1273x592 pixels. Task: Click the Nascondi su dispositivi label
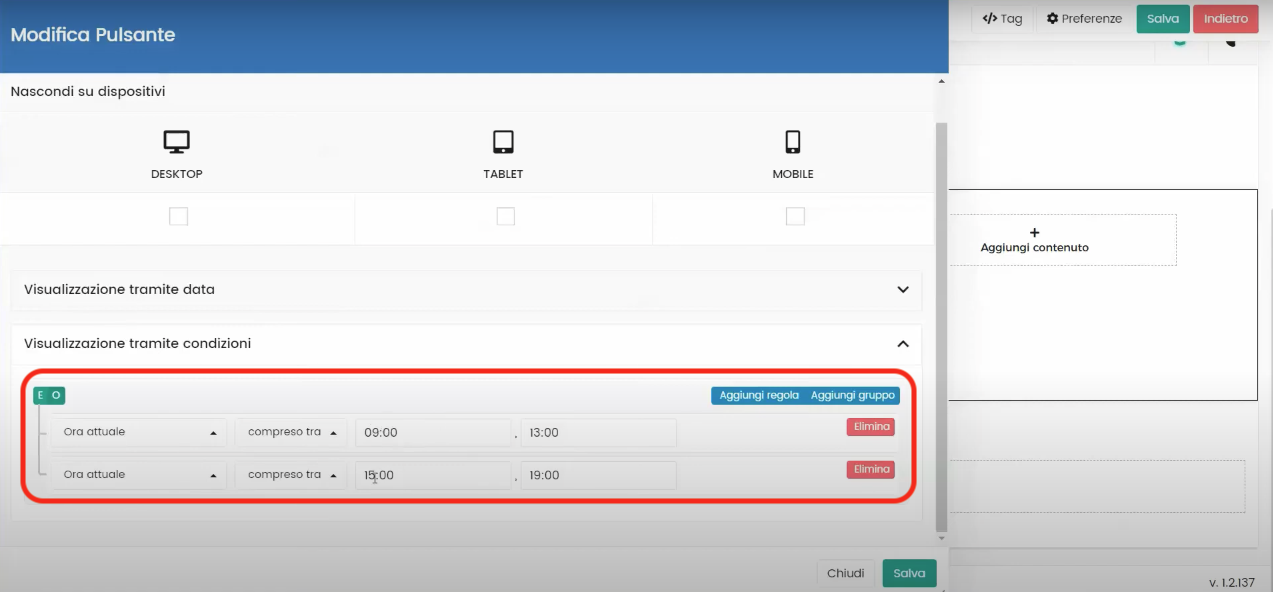point(88,91)
